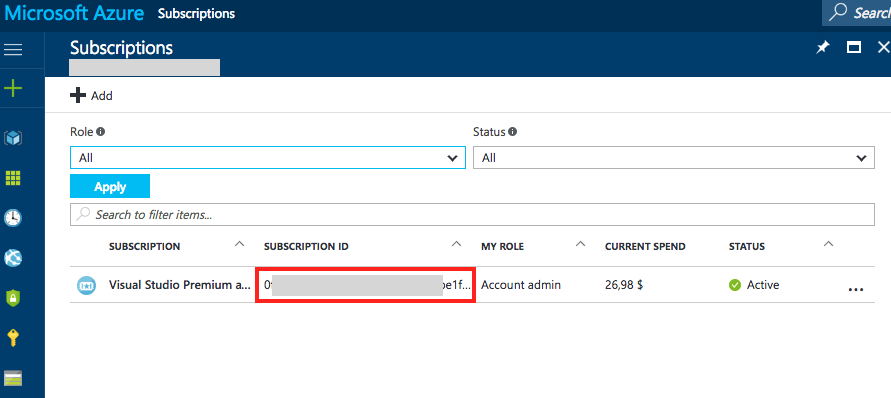
Task: Click the green Active status checkmark
Action: (x=735, y=285)
